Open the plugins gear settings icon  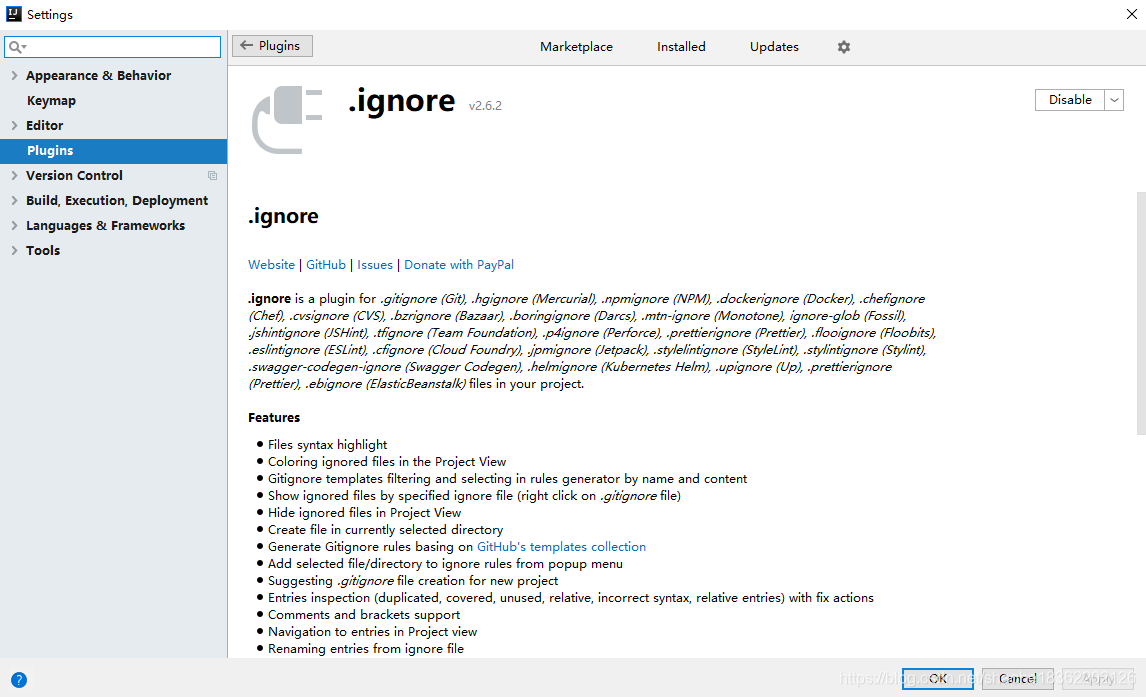843,47
